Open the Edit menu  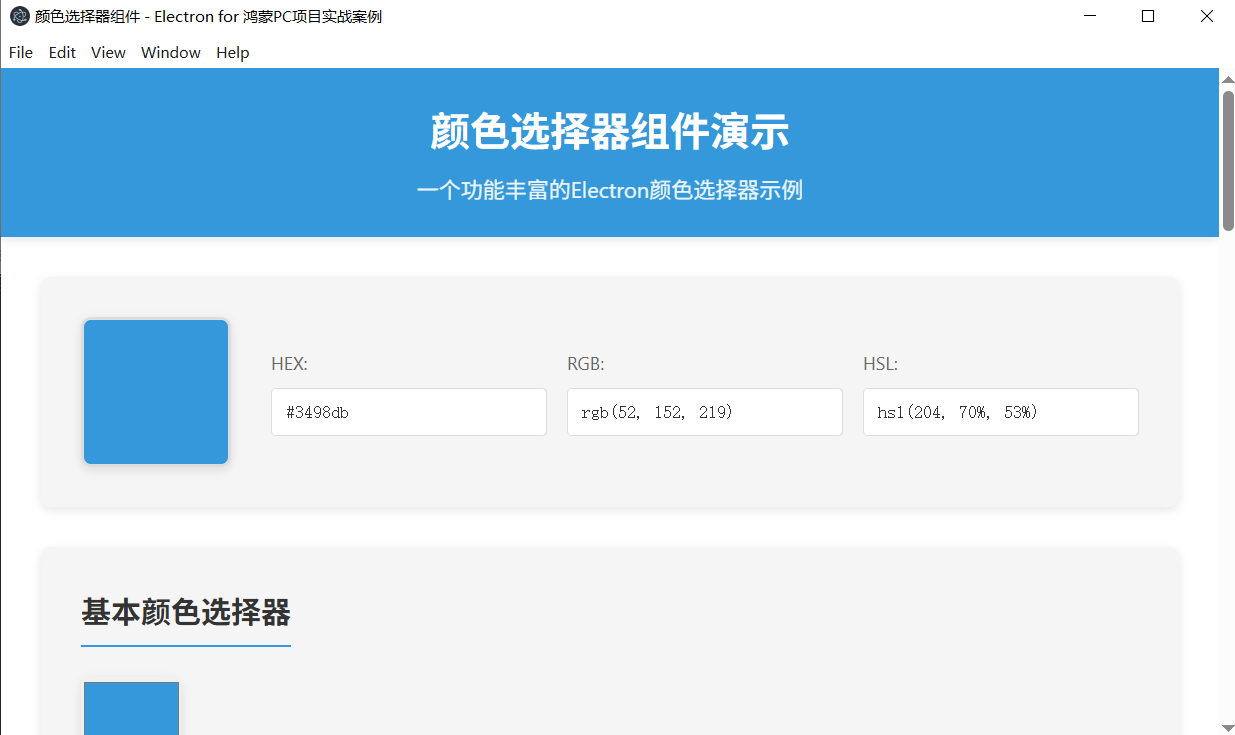click(x=62, y=52)
